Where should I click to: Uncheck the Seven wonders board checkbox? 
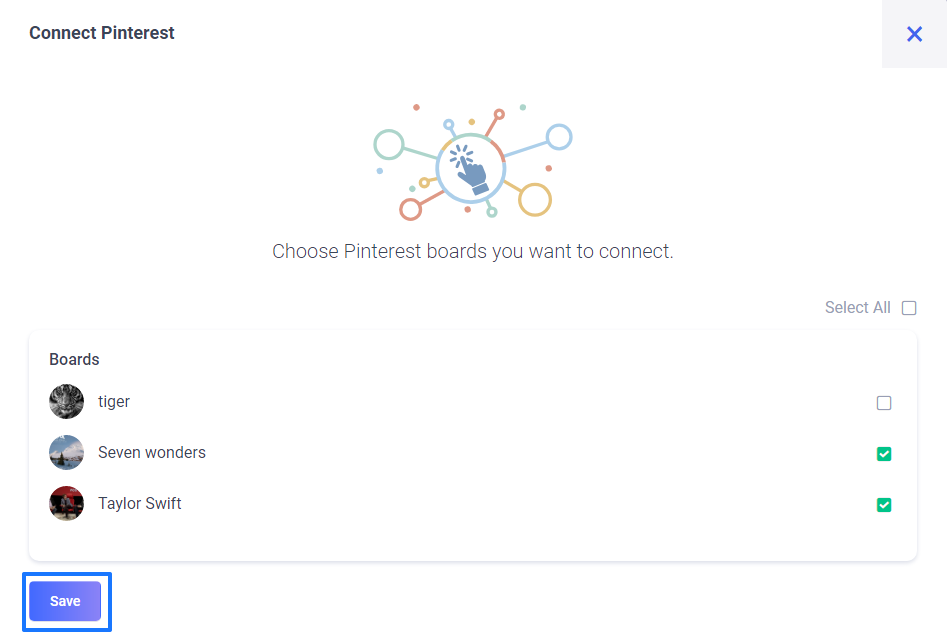[884, 453]
